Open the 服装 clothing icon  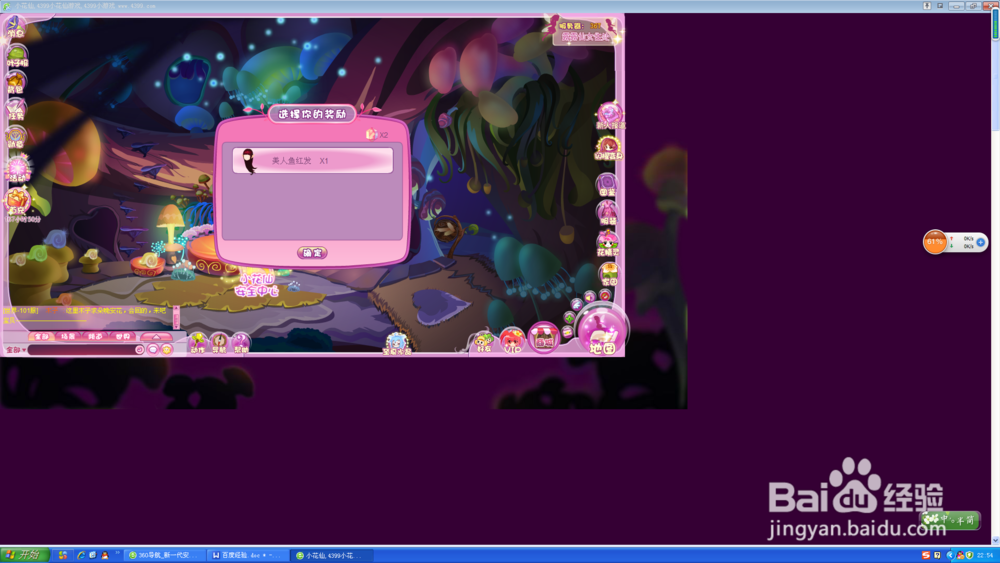(x=607, y=213)
